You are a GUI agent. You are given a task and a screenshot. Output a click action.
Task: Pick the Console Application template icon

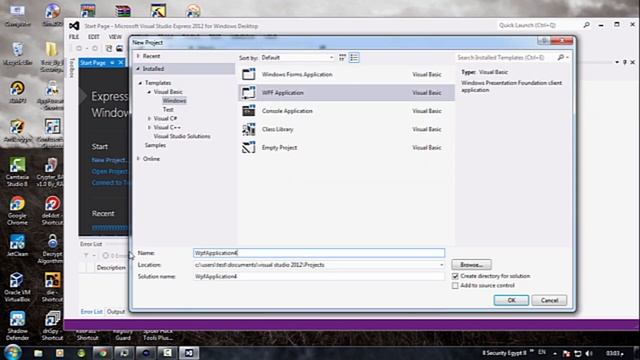tap(249, 111)
